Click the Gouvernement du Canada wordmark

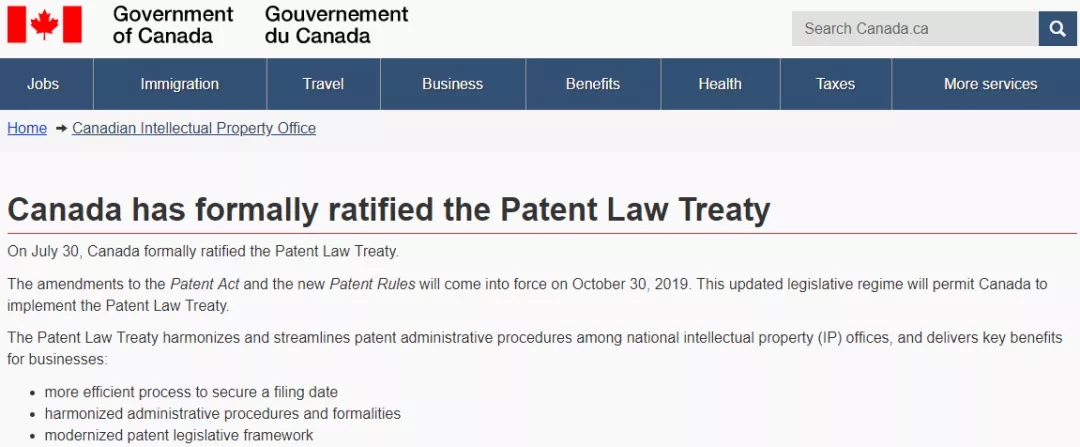coord(337,25)
